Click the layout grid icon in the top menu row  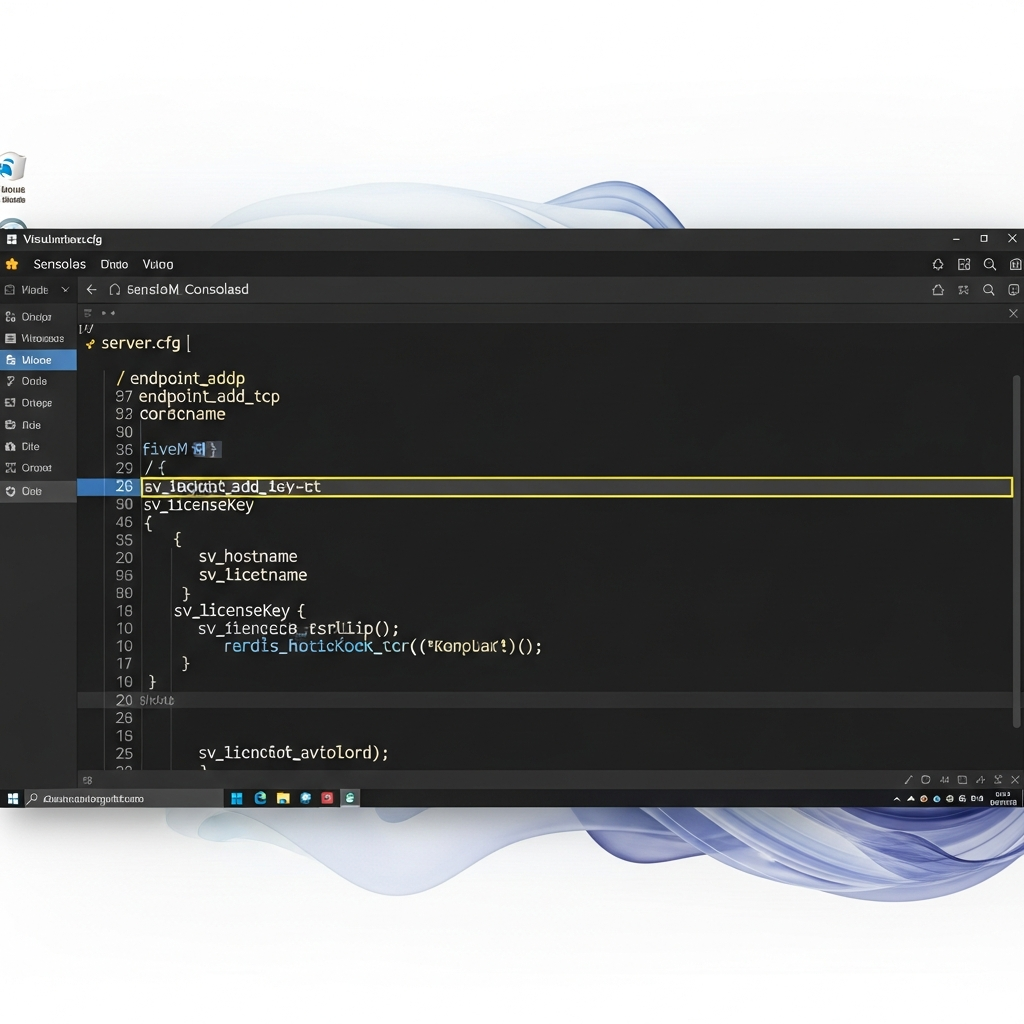click(964, 264)
